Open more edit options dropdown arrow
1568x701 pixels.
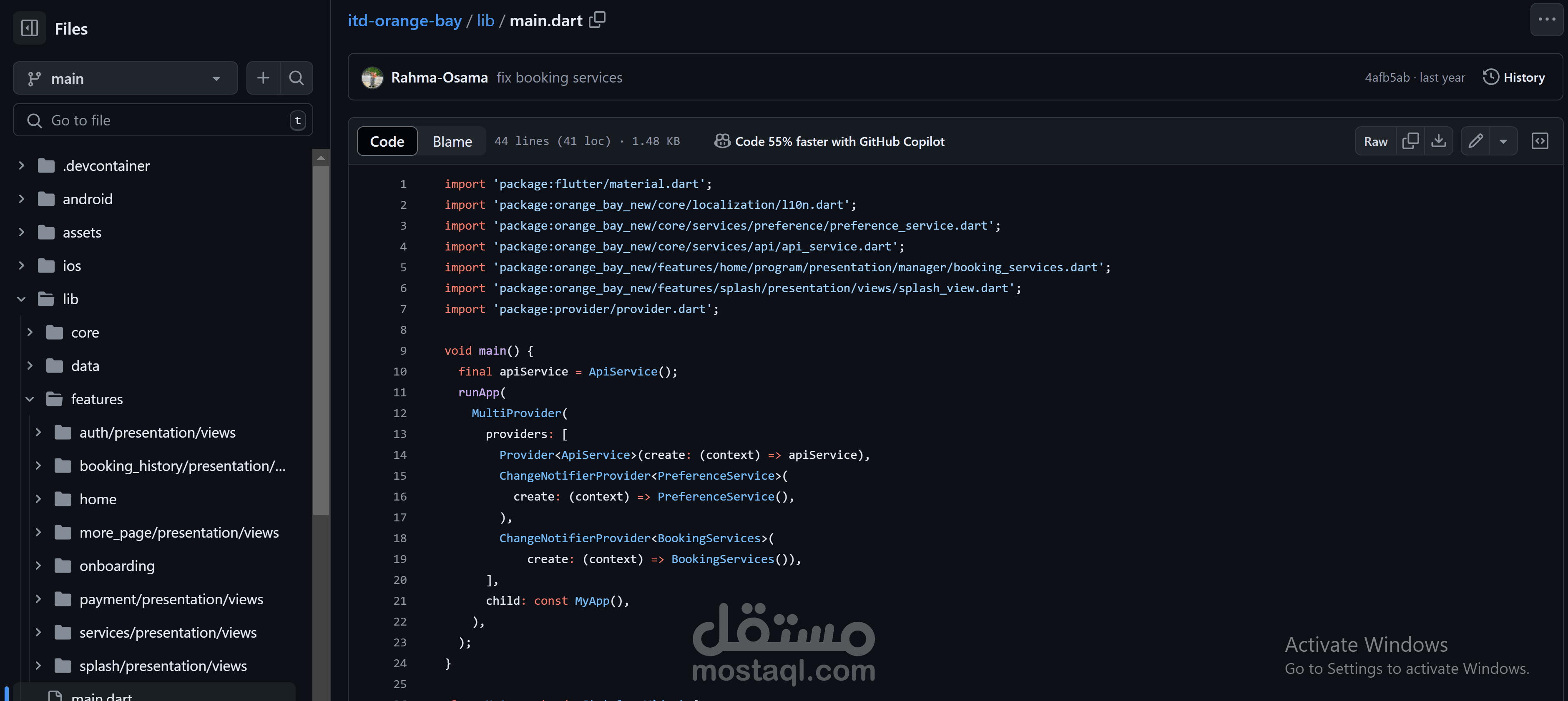pyautogui.click(x=1503, y=141)
